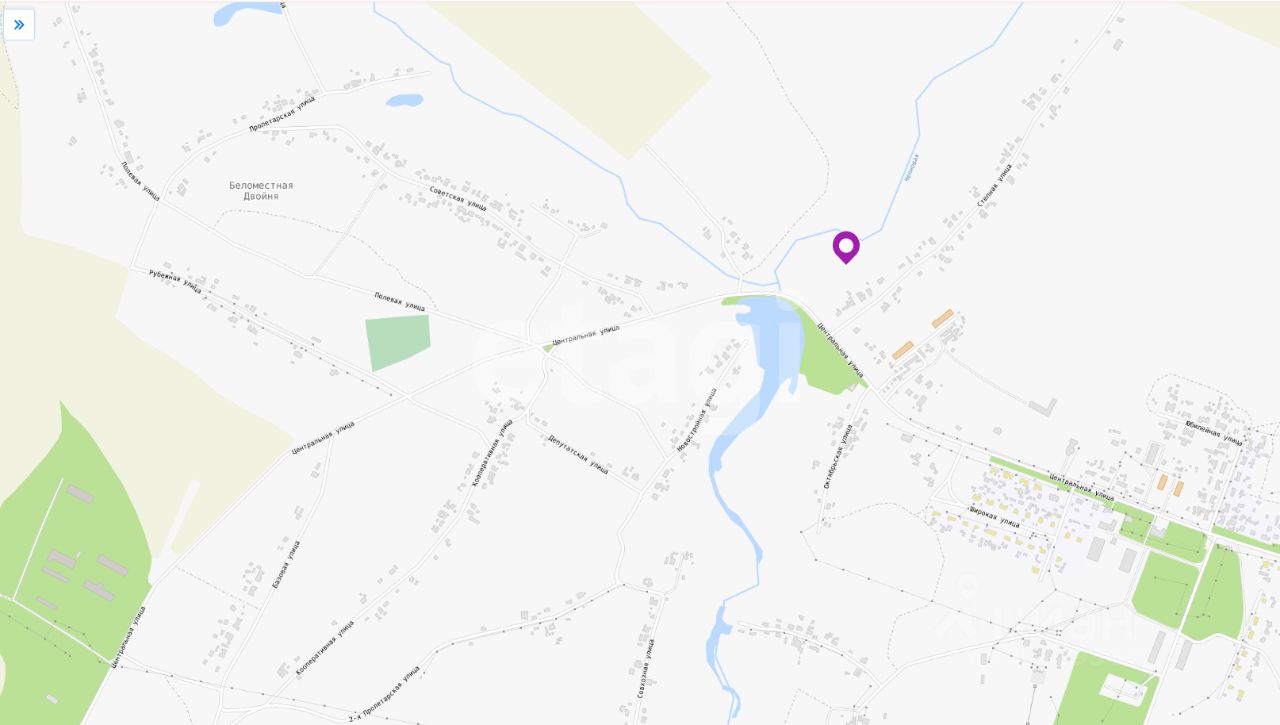Click the Октябрьская улица street label
This screenshot has width=1280, height=725.
[837, 456]
